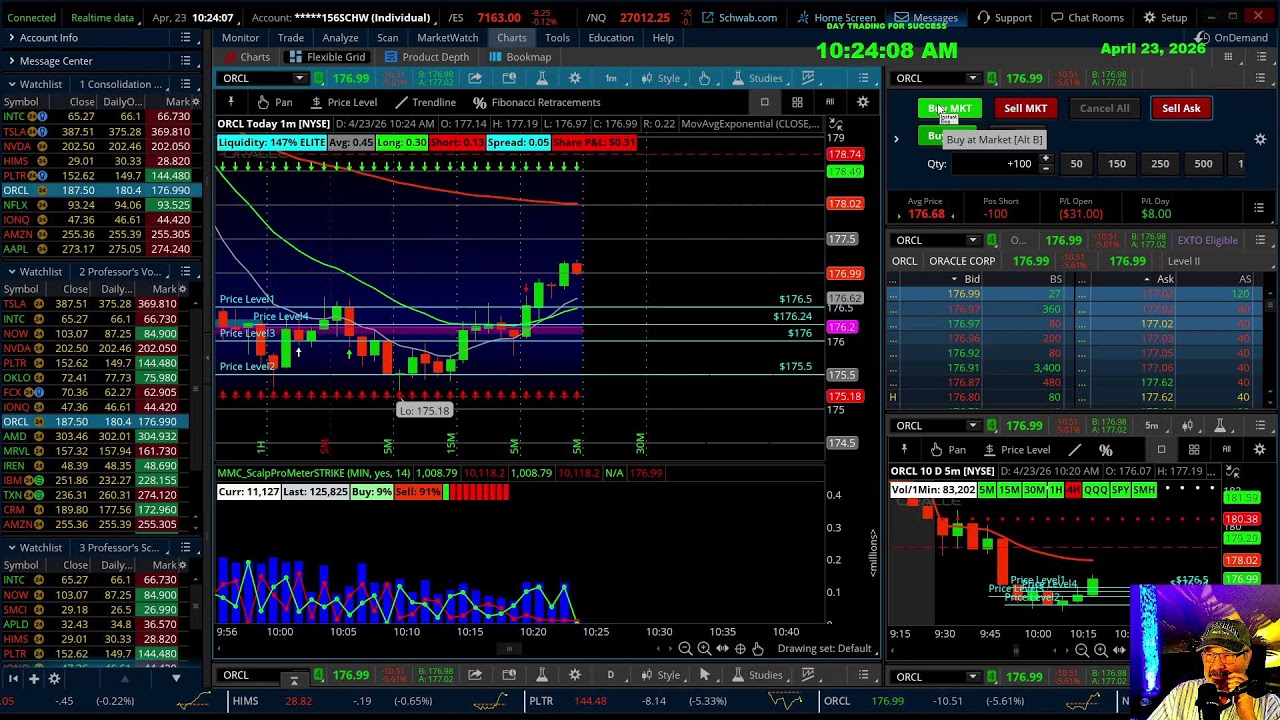
Task: Click the Qty input field
Action: click(993, 164)
